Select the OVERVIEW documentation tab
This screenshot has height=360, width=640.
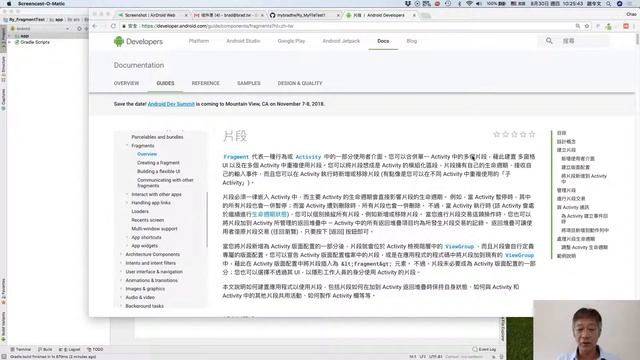point(126,83)
